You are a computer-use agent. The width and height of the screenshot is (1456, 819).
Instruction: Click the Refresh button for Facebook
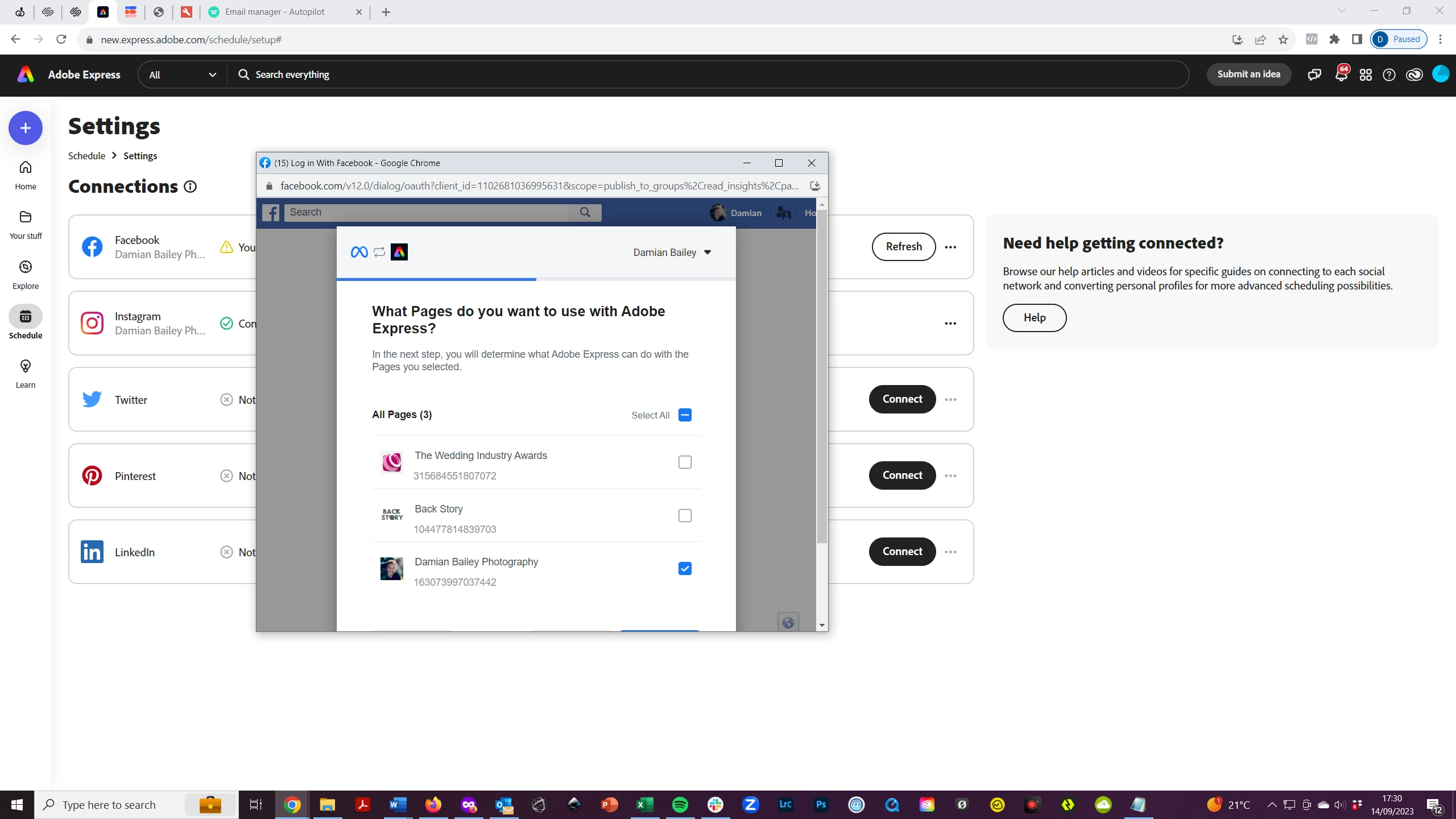tap(903, 247)
